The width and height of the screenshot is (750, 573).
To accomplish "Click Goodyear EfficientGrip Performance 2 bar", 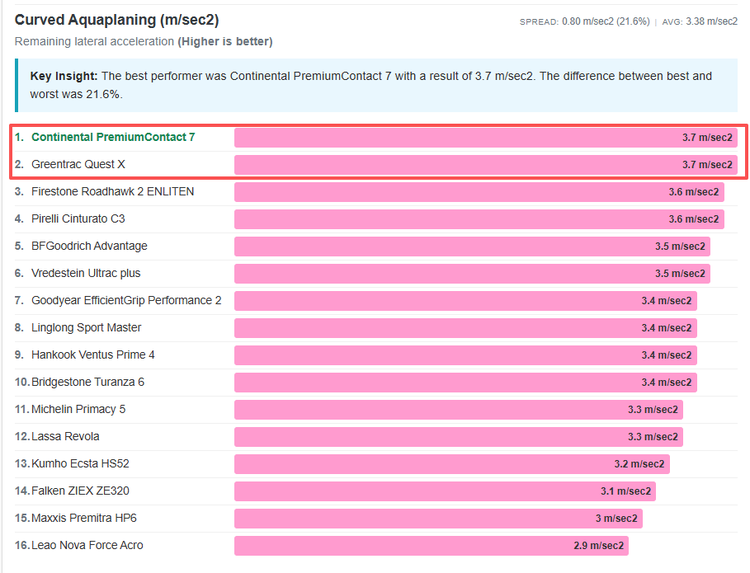I will [x=465, y=301].
